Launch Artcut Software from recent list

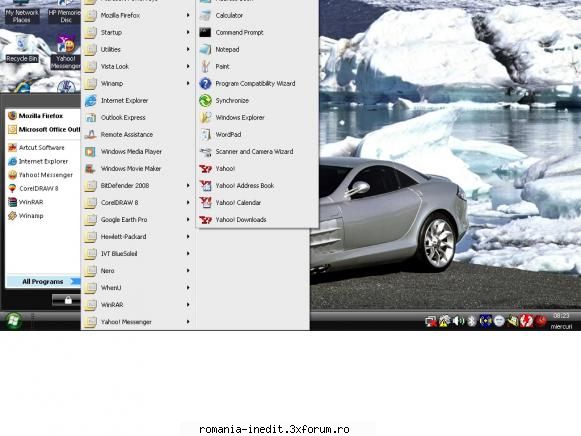[43, 148]
